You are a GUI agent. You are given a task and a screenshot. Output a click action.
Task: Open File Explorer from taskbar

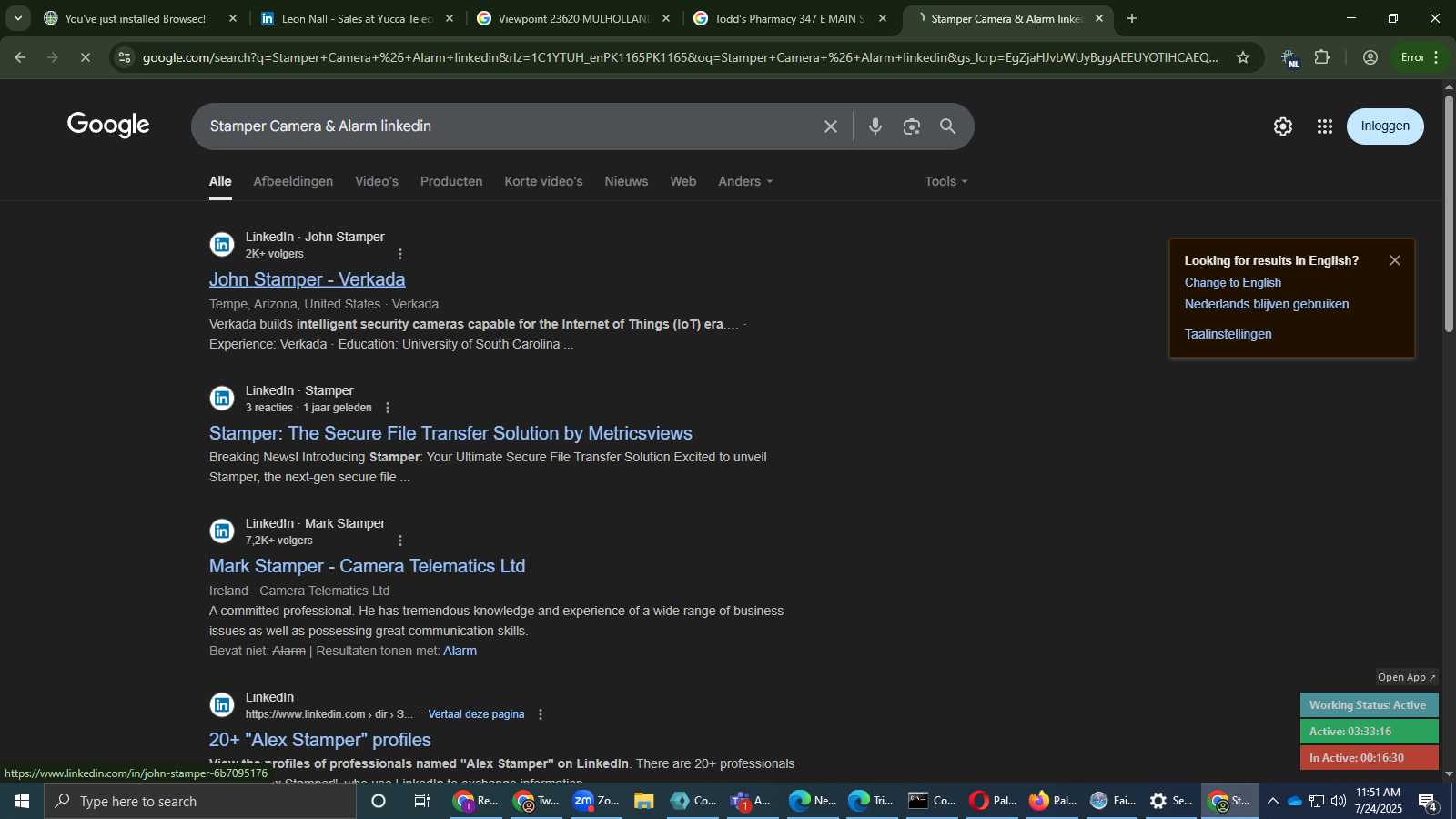pos(644,801)
